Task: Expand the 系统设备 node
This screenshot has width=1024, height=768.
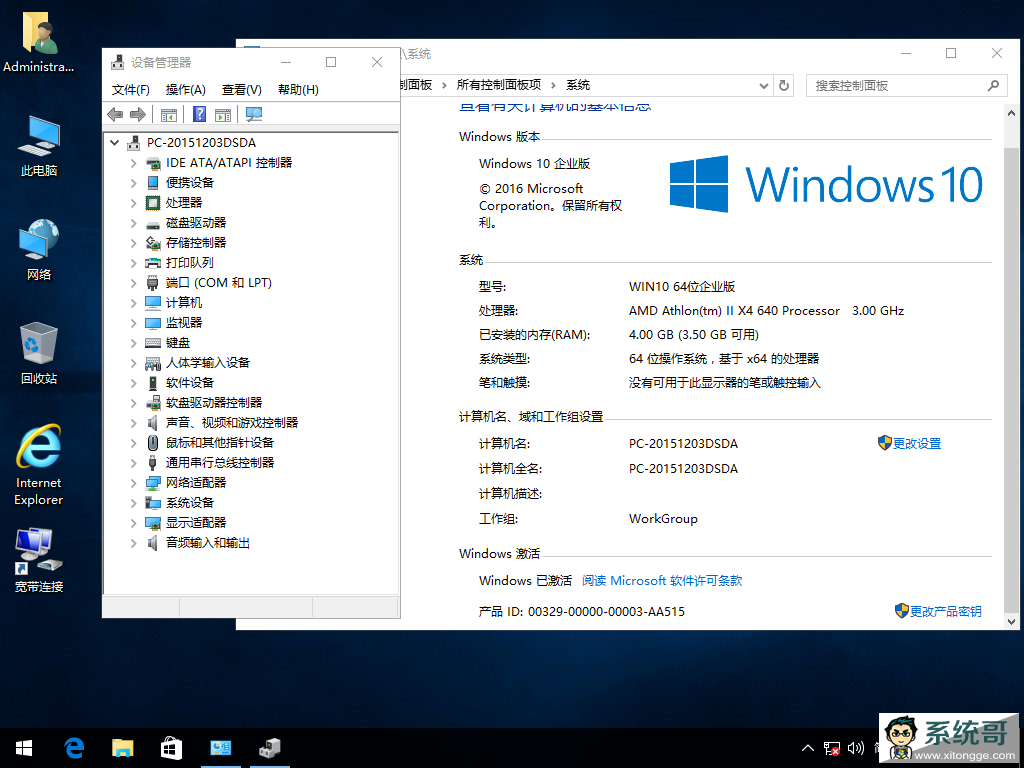Action: pyautogui.click(x=133, y=503)
